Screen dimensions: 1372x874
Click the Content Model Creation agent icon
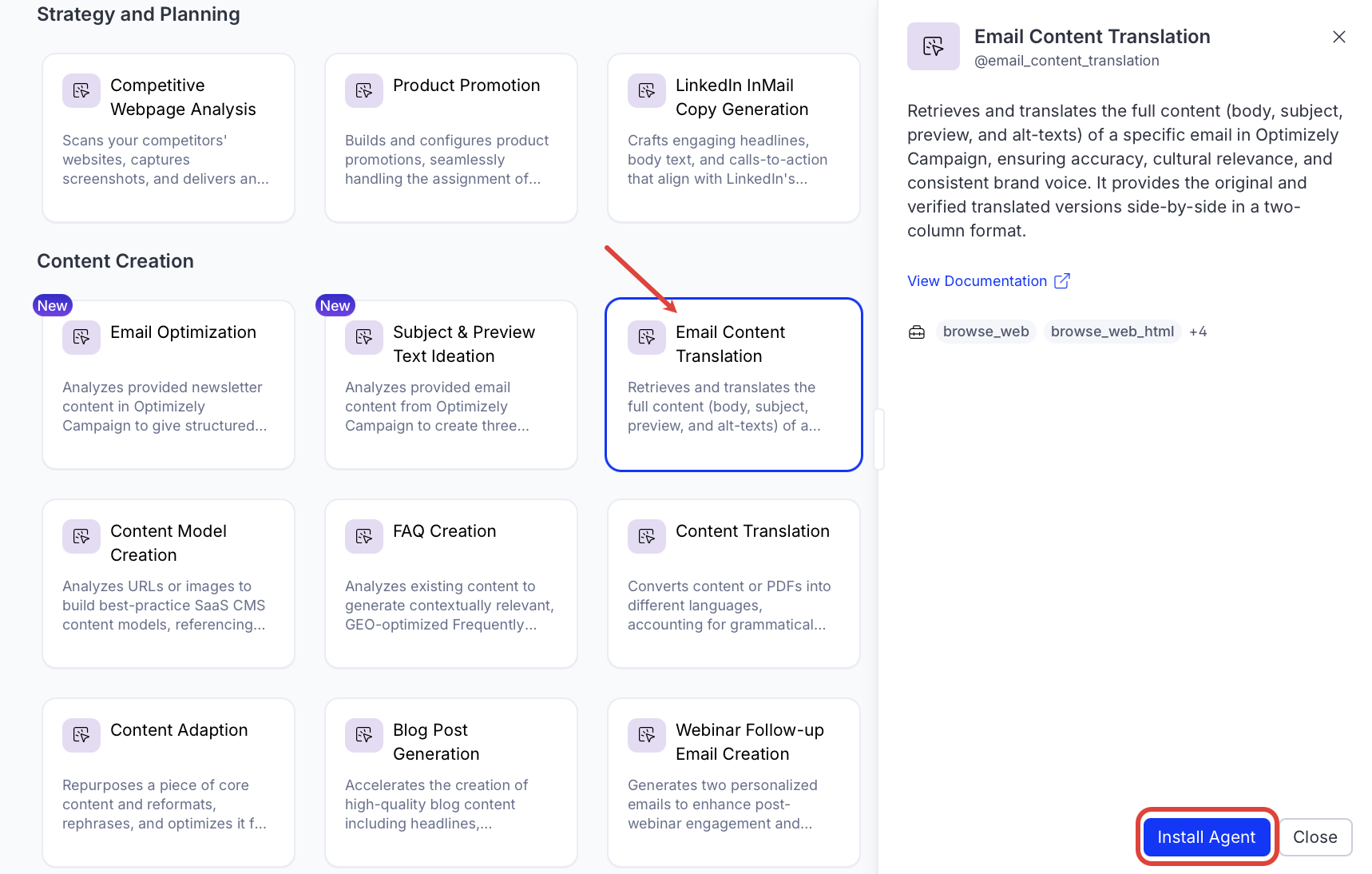click(x=81, y=536)
